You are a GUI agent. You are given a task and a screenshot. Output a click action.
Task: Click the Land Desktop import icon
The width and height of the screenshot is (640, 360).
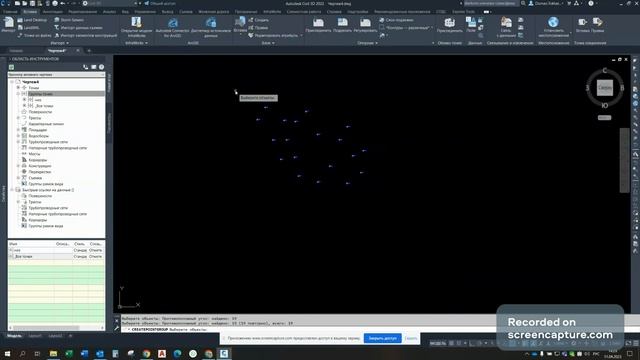[20, 20]
